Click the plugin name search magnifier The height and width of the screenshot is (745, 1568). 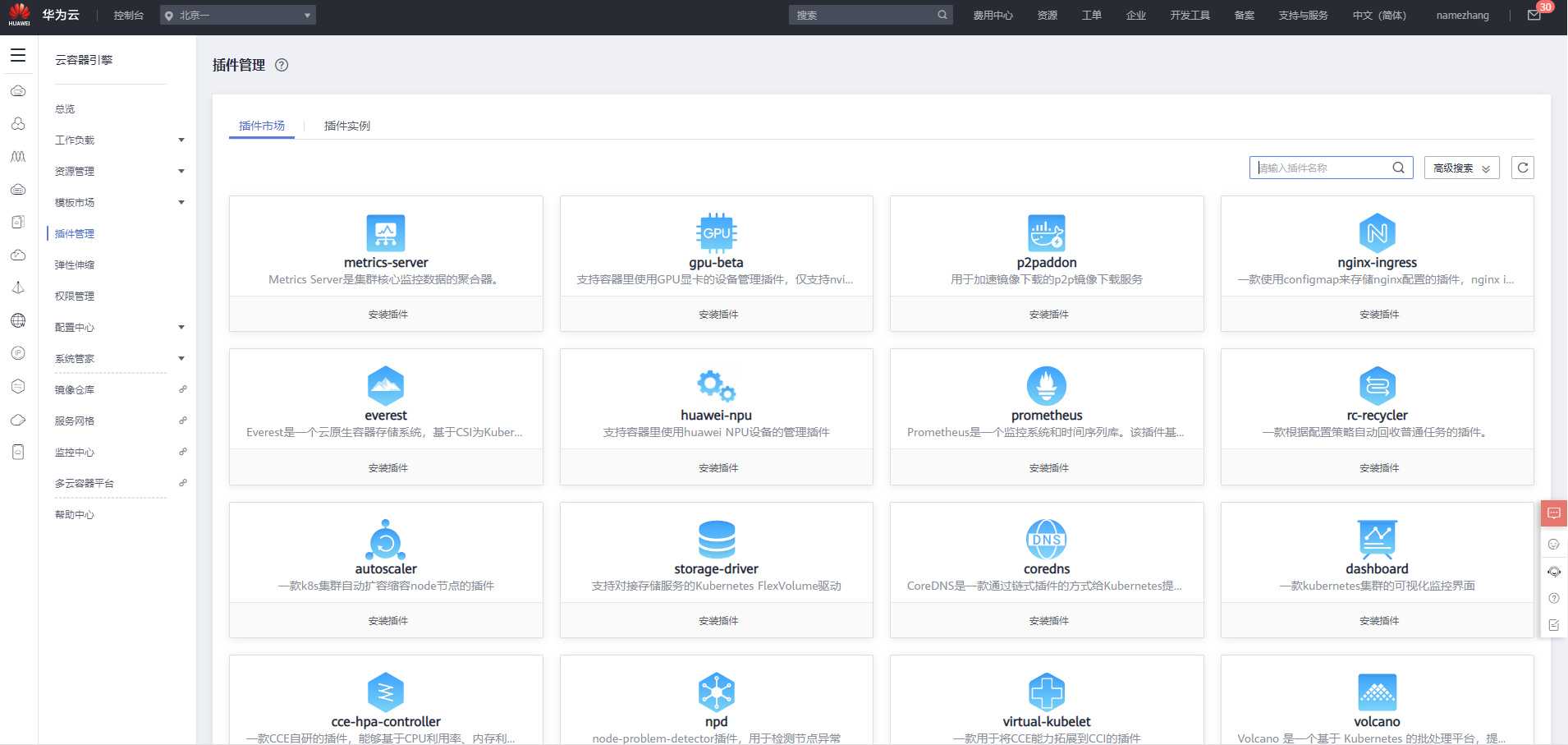click(x=1399, y=168)
